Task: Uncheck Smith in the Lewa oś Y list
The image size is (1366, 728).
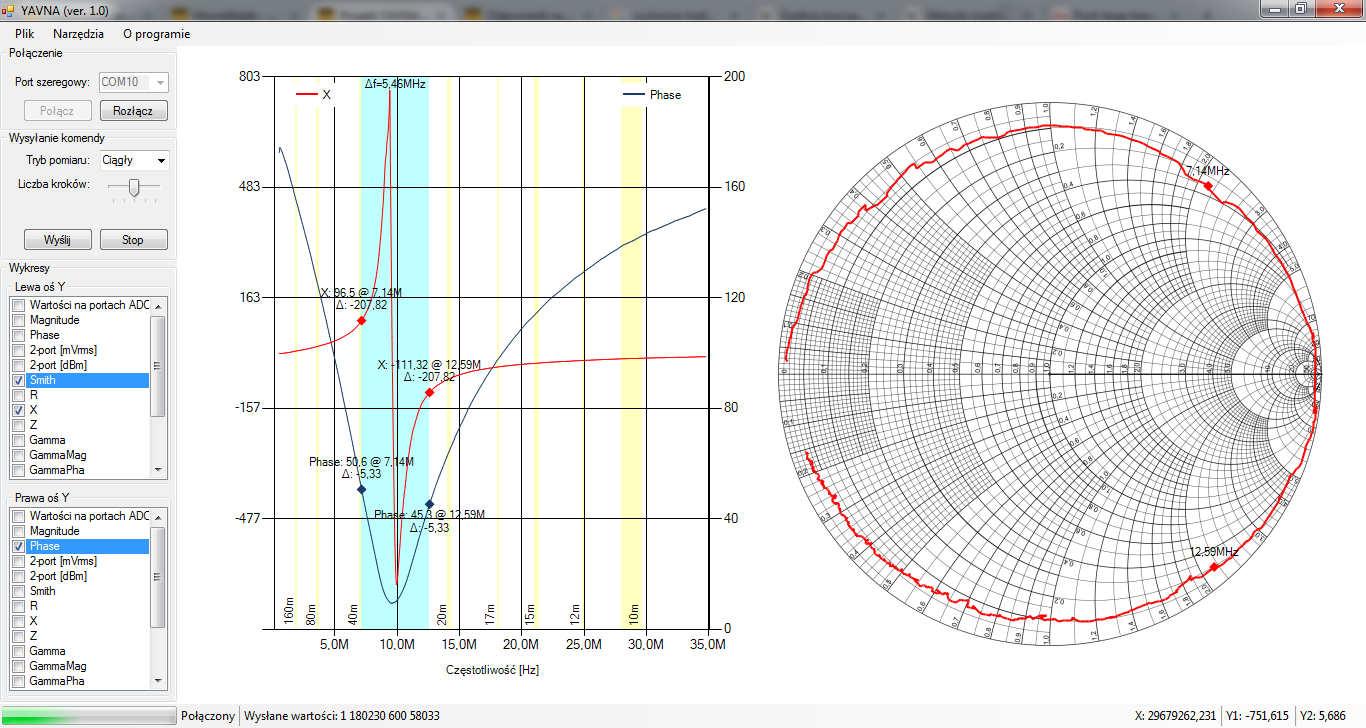Action: [x=18, y=380]
